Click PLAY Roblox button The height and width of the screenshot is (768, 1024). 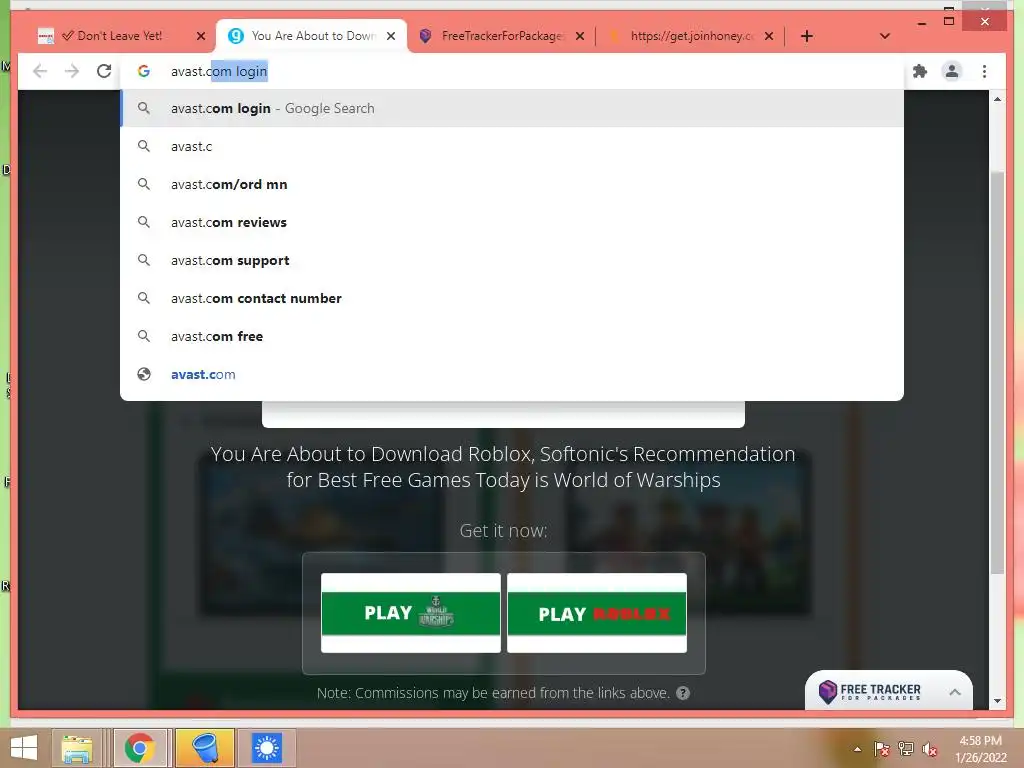pyautogui.click(x=597, y=613)
